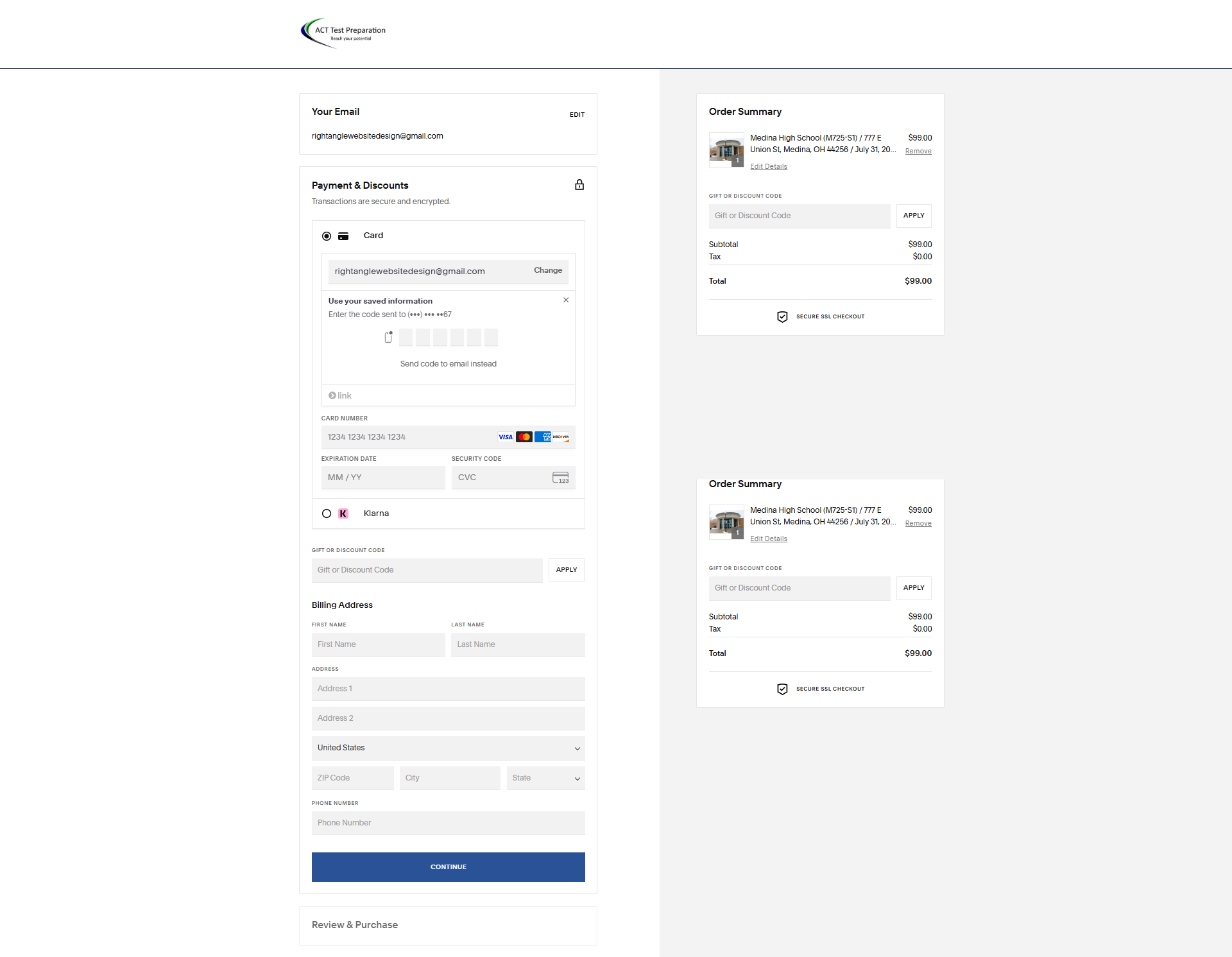1232x957 pixels.
Task: Click the padlock icon beside Payment & Discounts
Action: (x=579, y=185)
